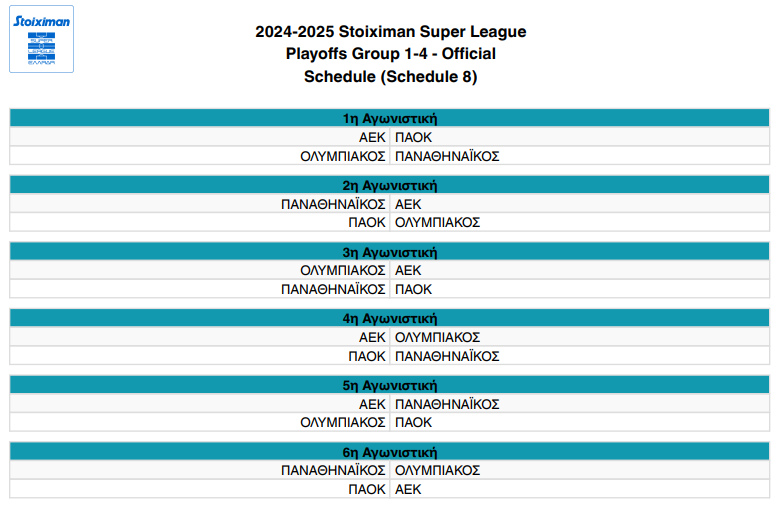The image size is (777, 509).
Task: Click home team ΑΕΚ in 1η Αγωνιστική
Action: pos(372,137)
